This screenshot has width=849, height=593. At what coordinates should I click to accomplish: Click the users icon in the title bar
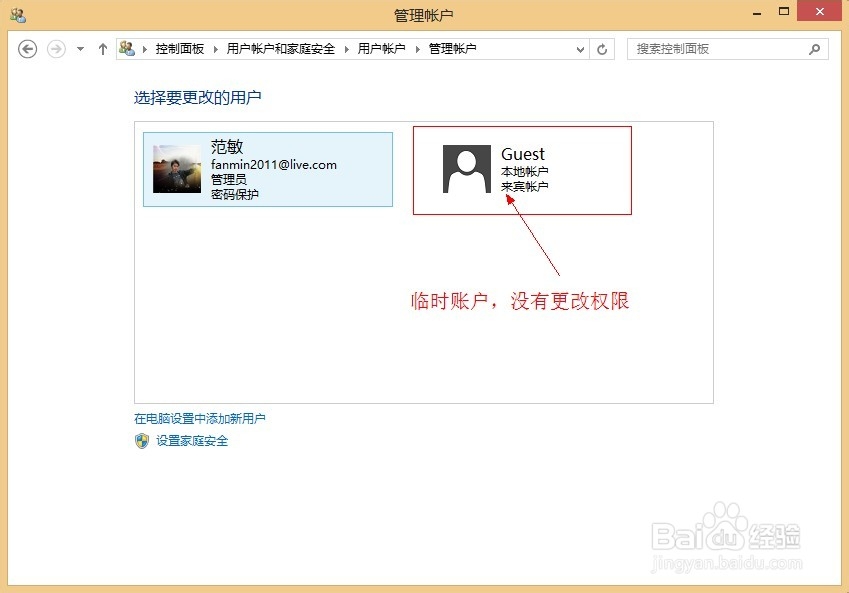point(16,14)
